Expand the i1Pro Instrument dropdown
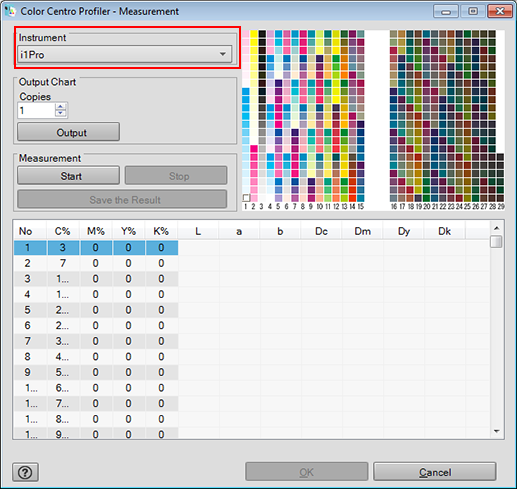Screen dimensions: 517x489 pyautogui.click(x=223, y=54)
